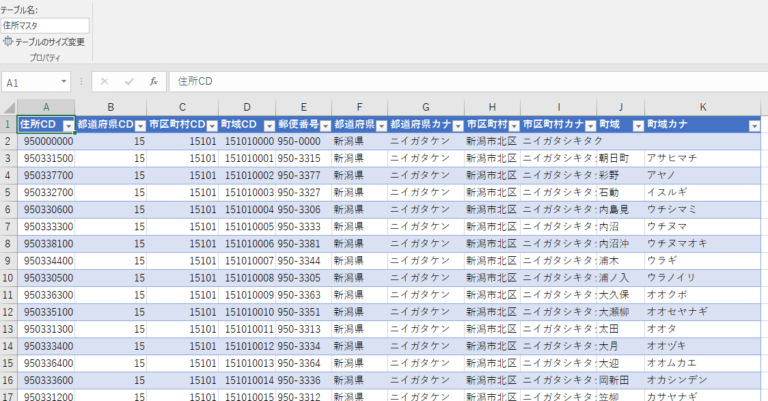Image resolution: width=768 pixels, height=401 pixels.
Task: Click cell イスルギ
Action: [x=703, y=192]
